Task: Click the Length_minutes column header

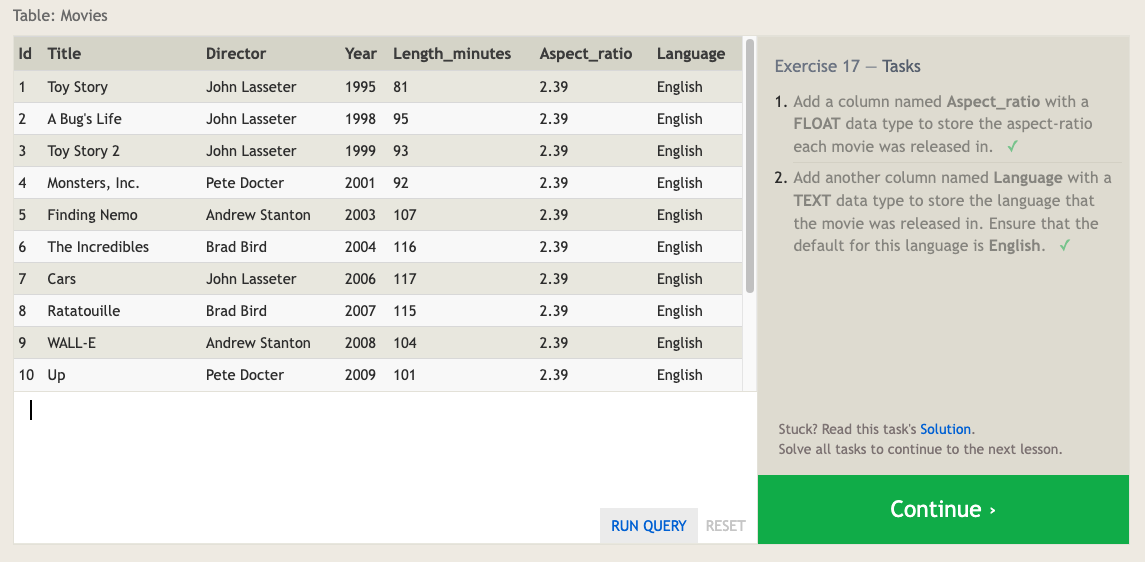Action: pyautogui.click(x=452, y=54)
